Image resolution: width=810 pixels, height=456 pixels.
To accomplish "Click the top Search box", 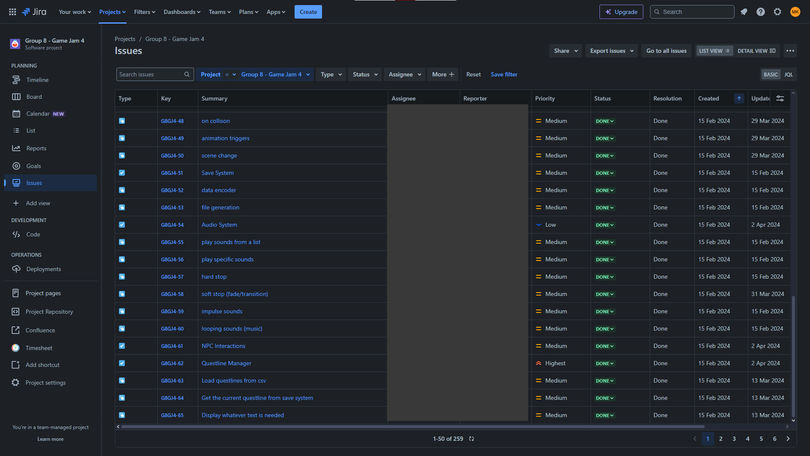I will [x=692, y=12].
